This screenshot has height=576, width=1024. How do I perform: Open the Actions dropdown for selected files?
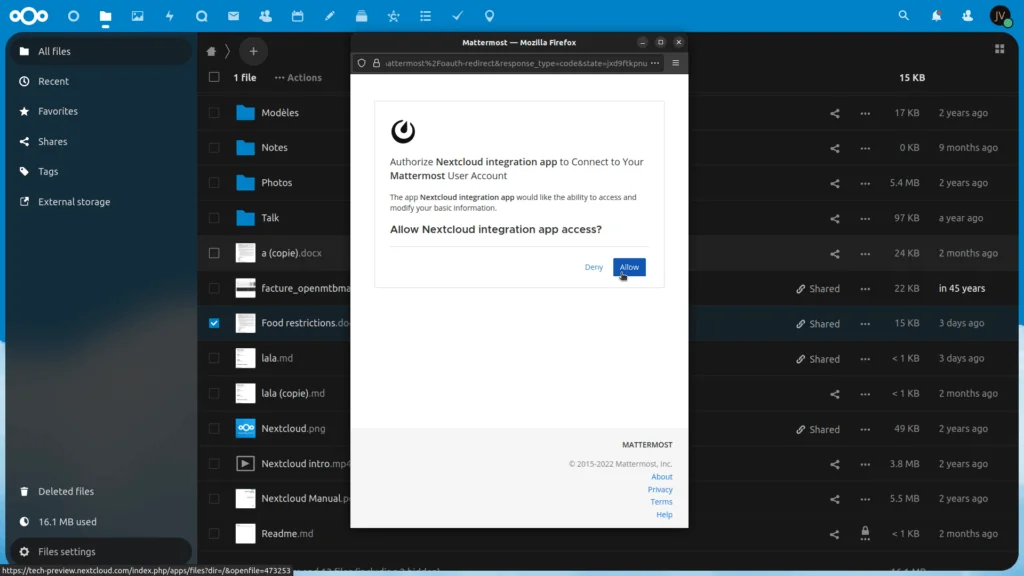298,77
